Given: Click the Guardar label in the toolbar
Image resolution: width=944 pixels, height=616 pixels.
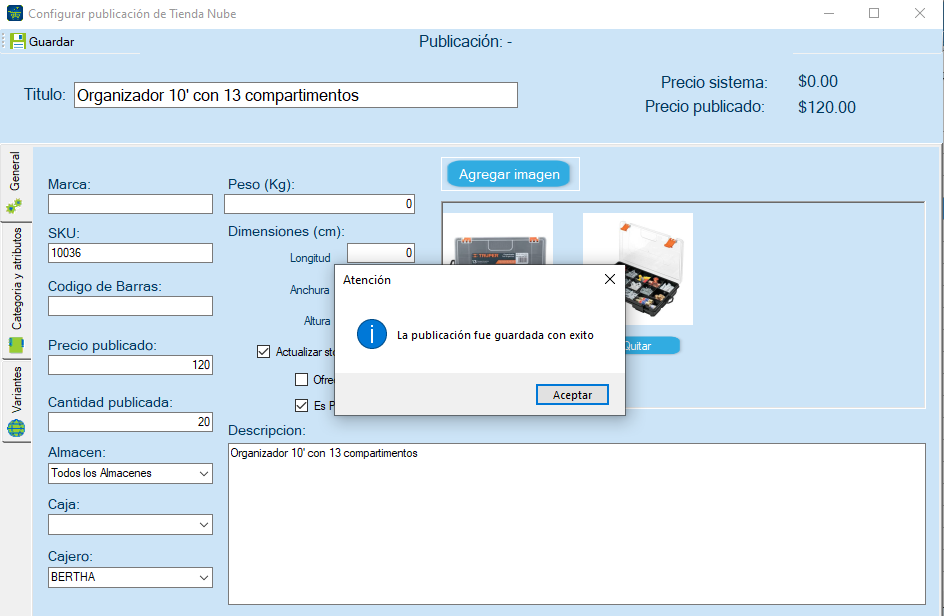Looking at the screenshot, I should pos(52,42).
